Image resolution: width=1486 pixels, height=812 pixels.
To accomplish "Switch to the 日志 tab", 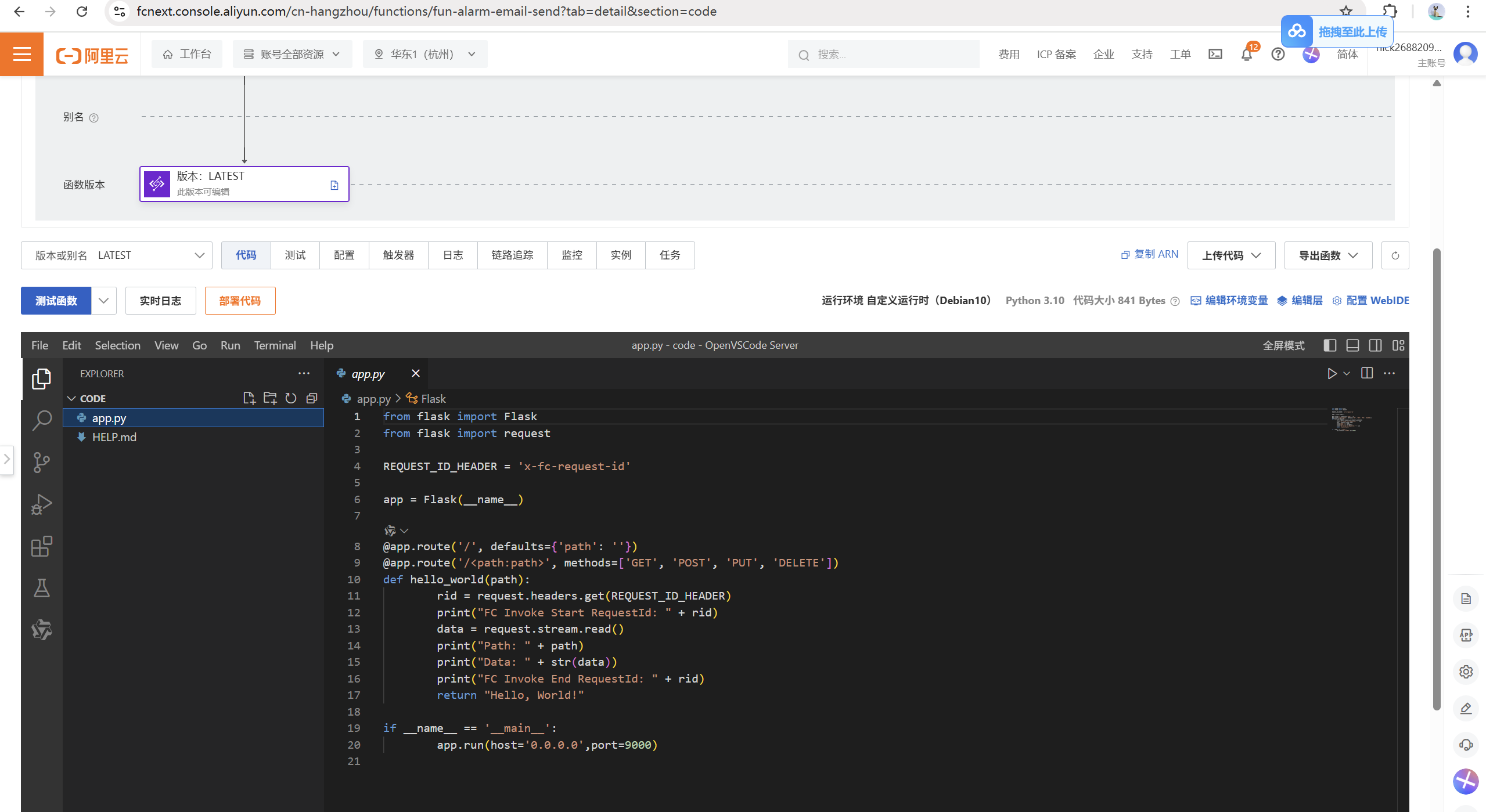I will click(x=453, y=255).
